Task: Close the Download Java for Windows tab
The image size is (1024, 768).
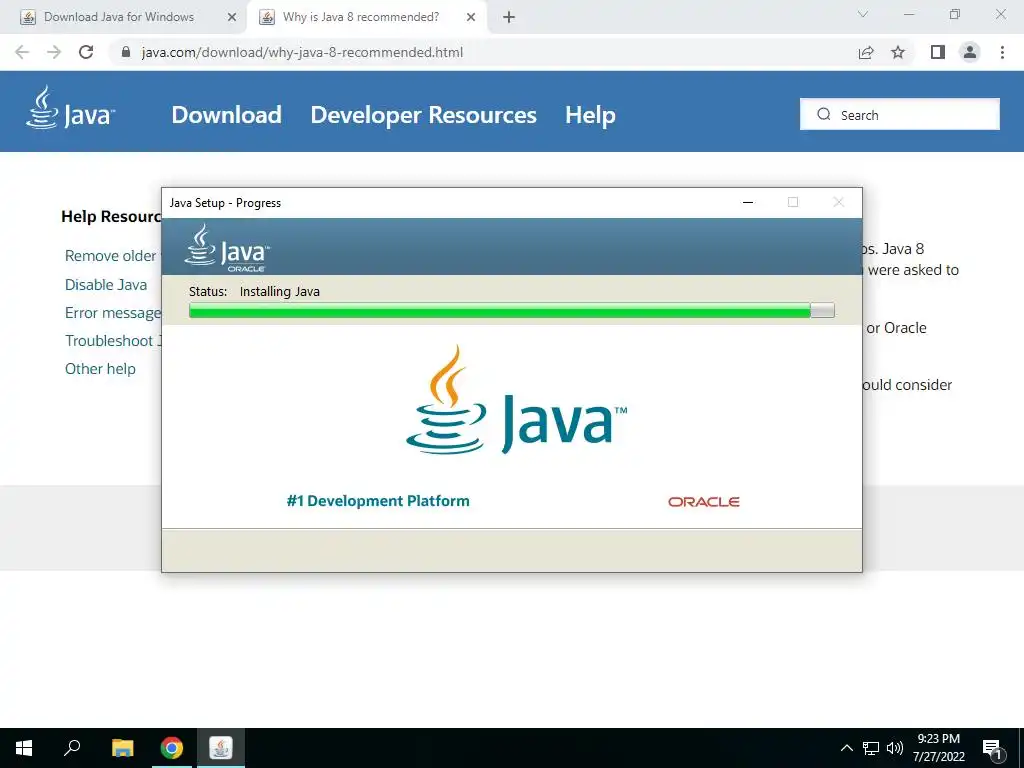Action: coord(232,18)
